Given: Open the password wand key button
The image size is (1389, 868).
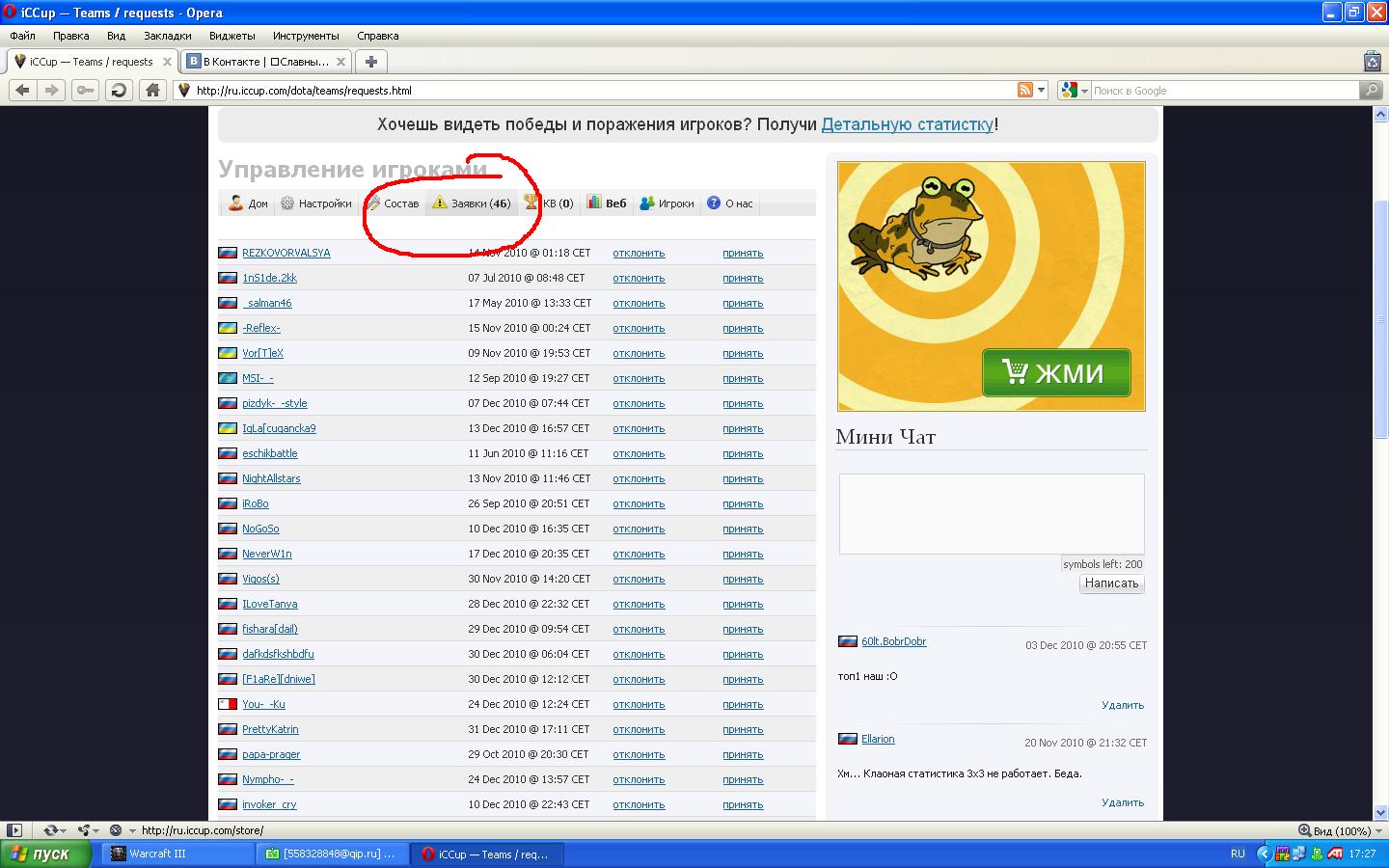Looking at the screenshot, I should pos(86,90).
